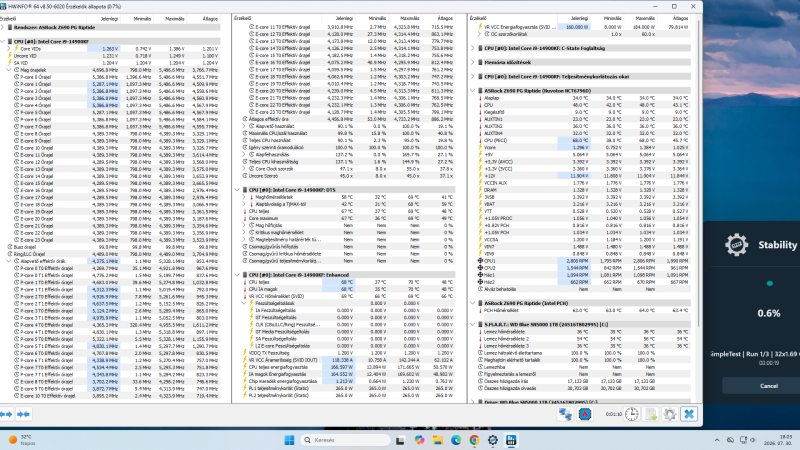Close sensors with the blue X icon
Viewport: 800px width, 450px height.
(689, 414)
